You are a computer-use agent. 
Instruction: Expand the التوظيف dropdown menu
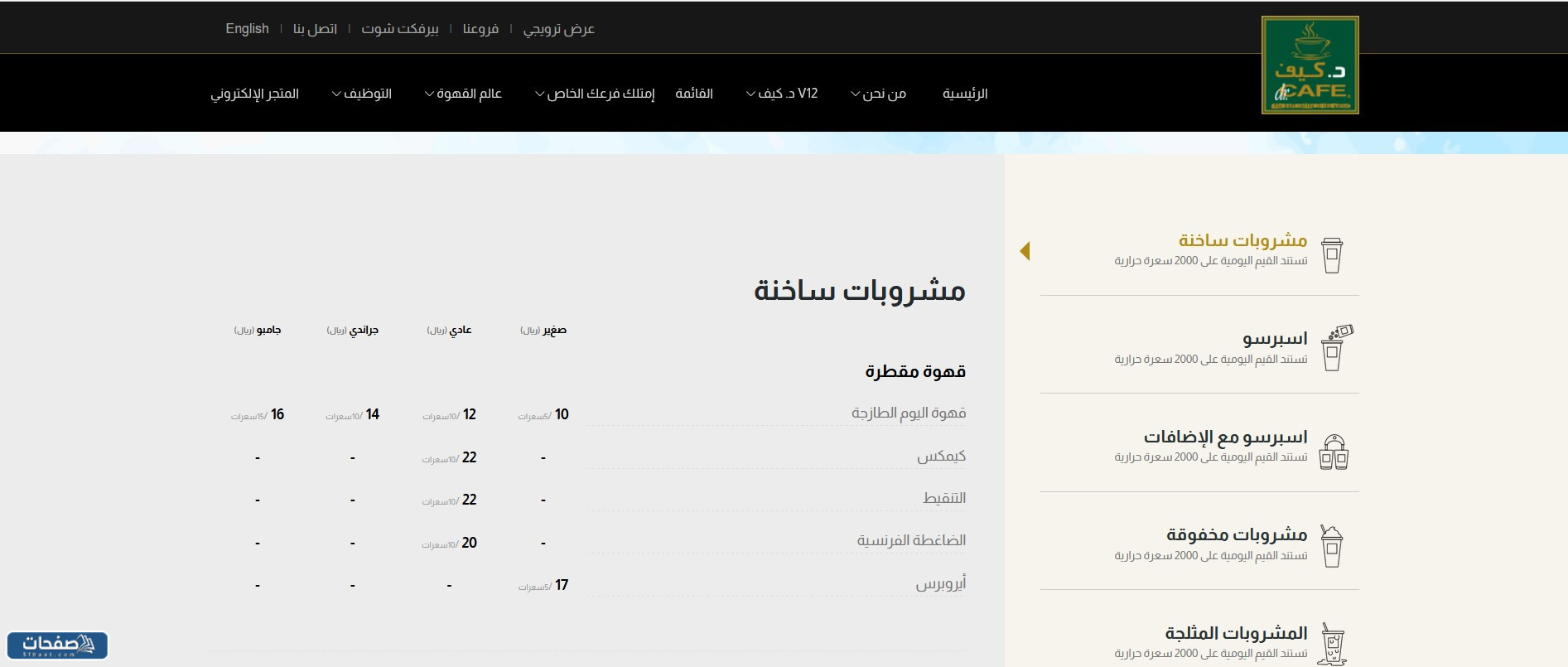(362, 94)
